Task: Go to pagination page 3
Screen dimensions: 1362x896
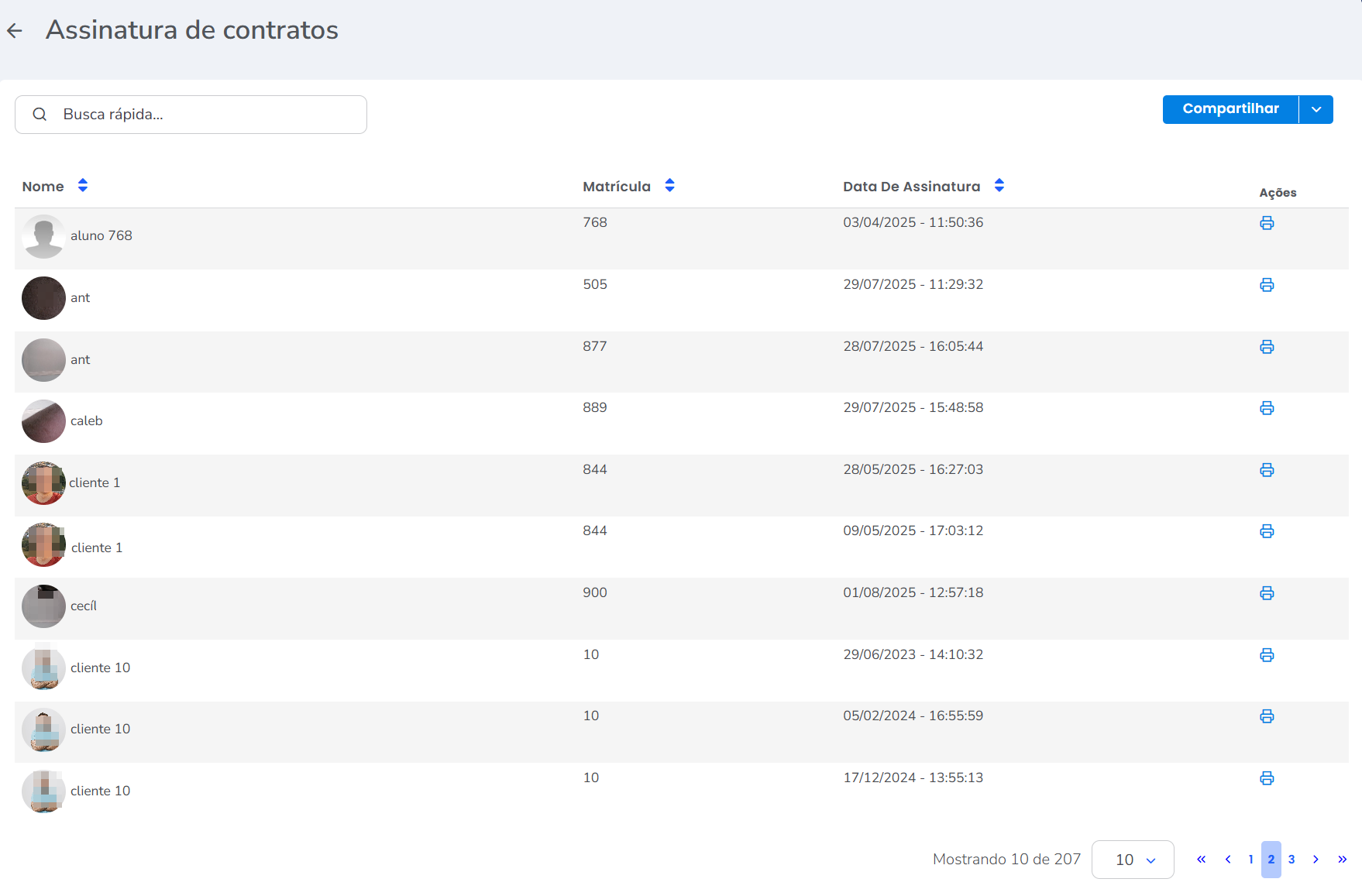Action: click(x=1291, y=860)
